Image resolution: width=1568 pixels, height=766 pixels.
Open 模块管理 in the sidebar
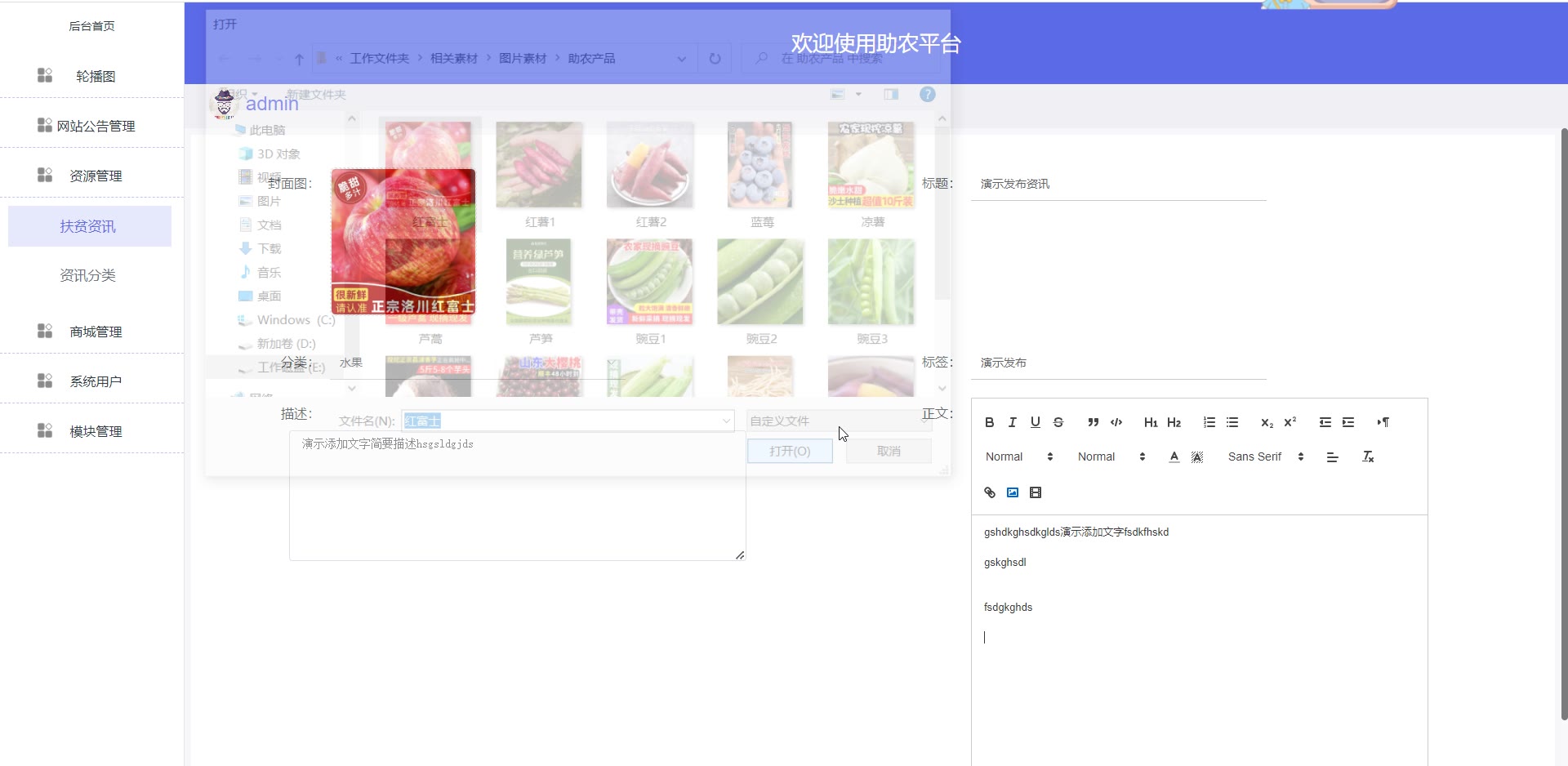(x=96, y=431)
